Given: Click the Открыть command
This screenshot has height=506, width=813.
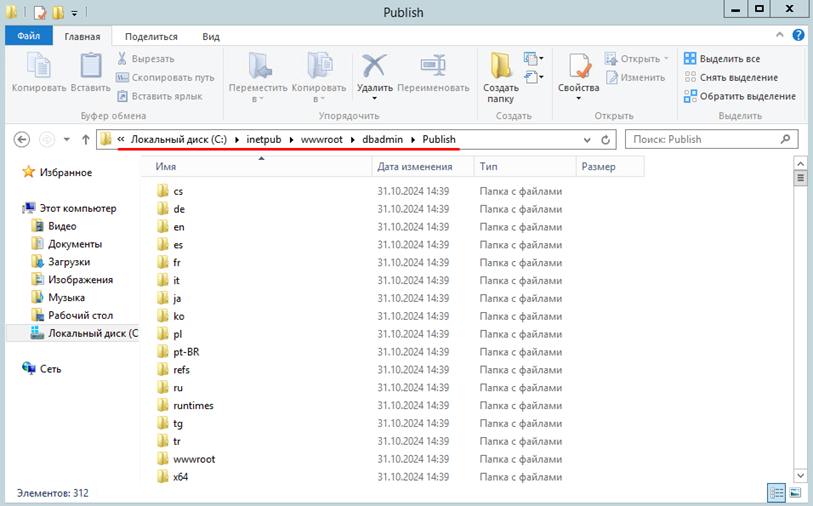Looking at the screenshot, I should (637, 59).
